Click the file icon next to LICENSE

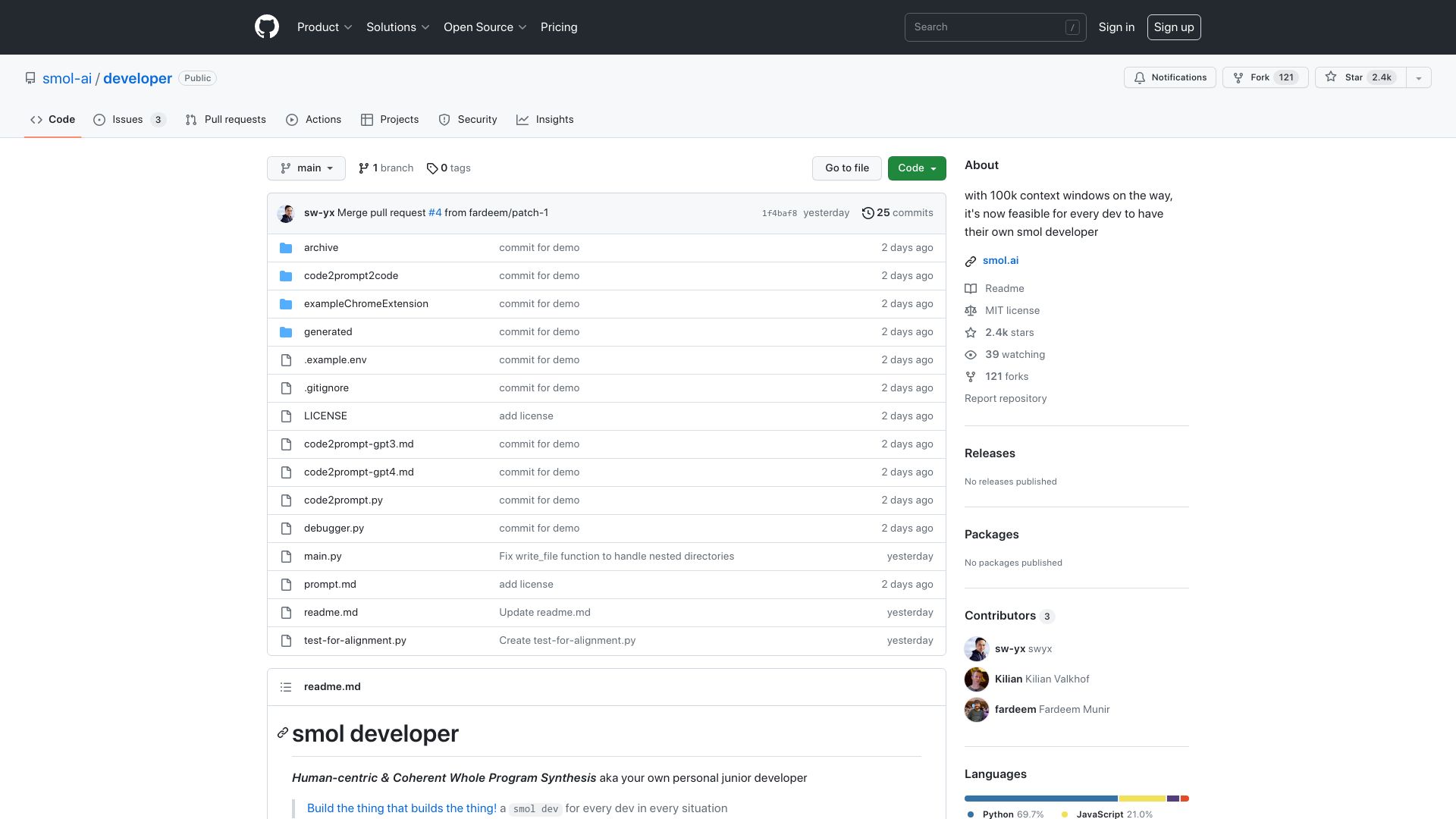tap(286, 416)
